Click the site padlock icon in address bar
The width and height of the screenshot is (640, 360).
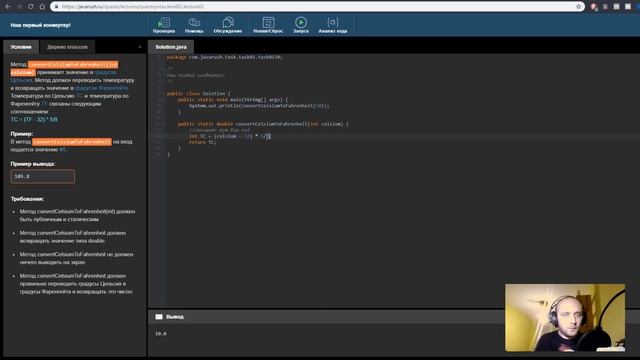tap(56, 7)
